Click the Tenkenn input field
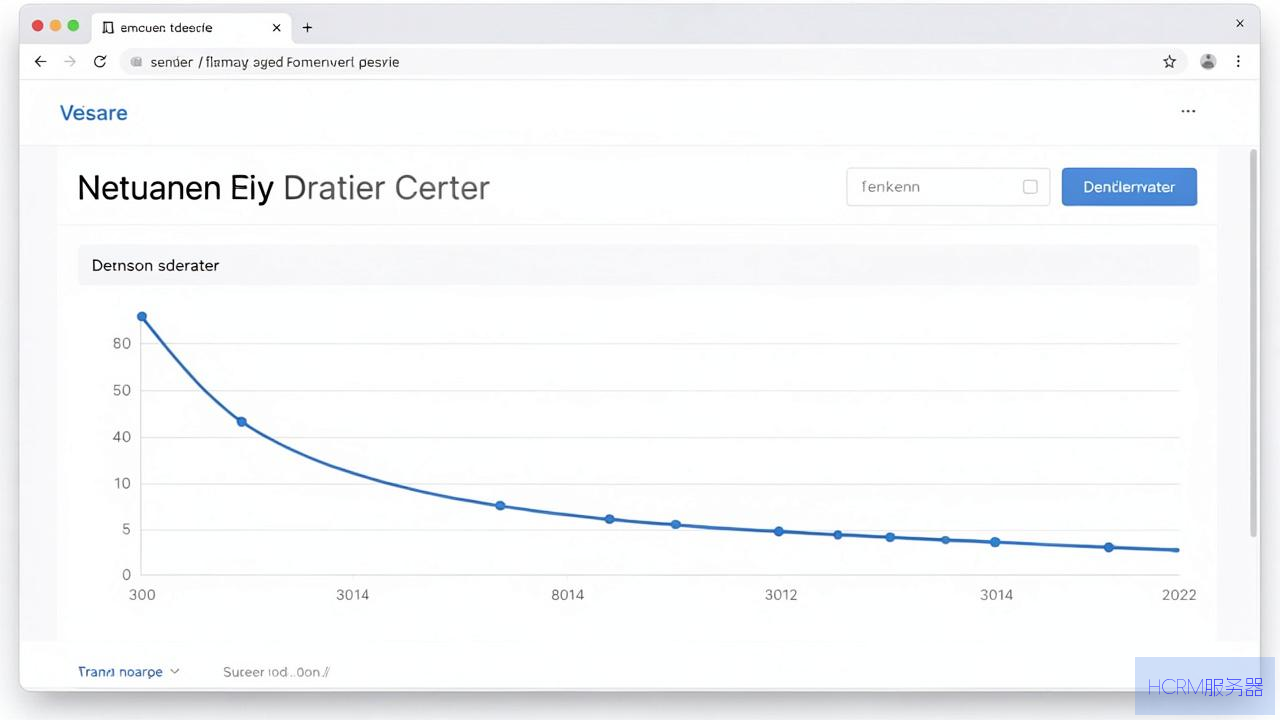 tap(948, 187)
